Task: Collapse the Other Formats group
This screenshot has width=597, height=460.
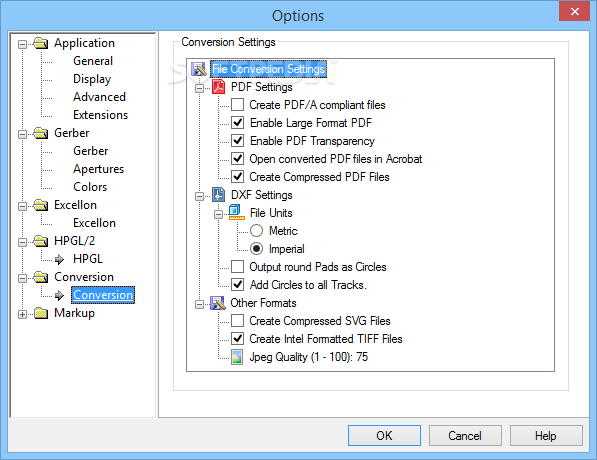Action: [x=199, y=305]
